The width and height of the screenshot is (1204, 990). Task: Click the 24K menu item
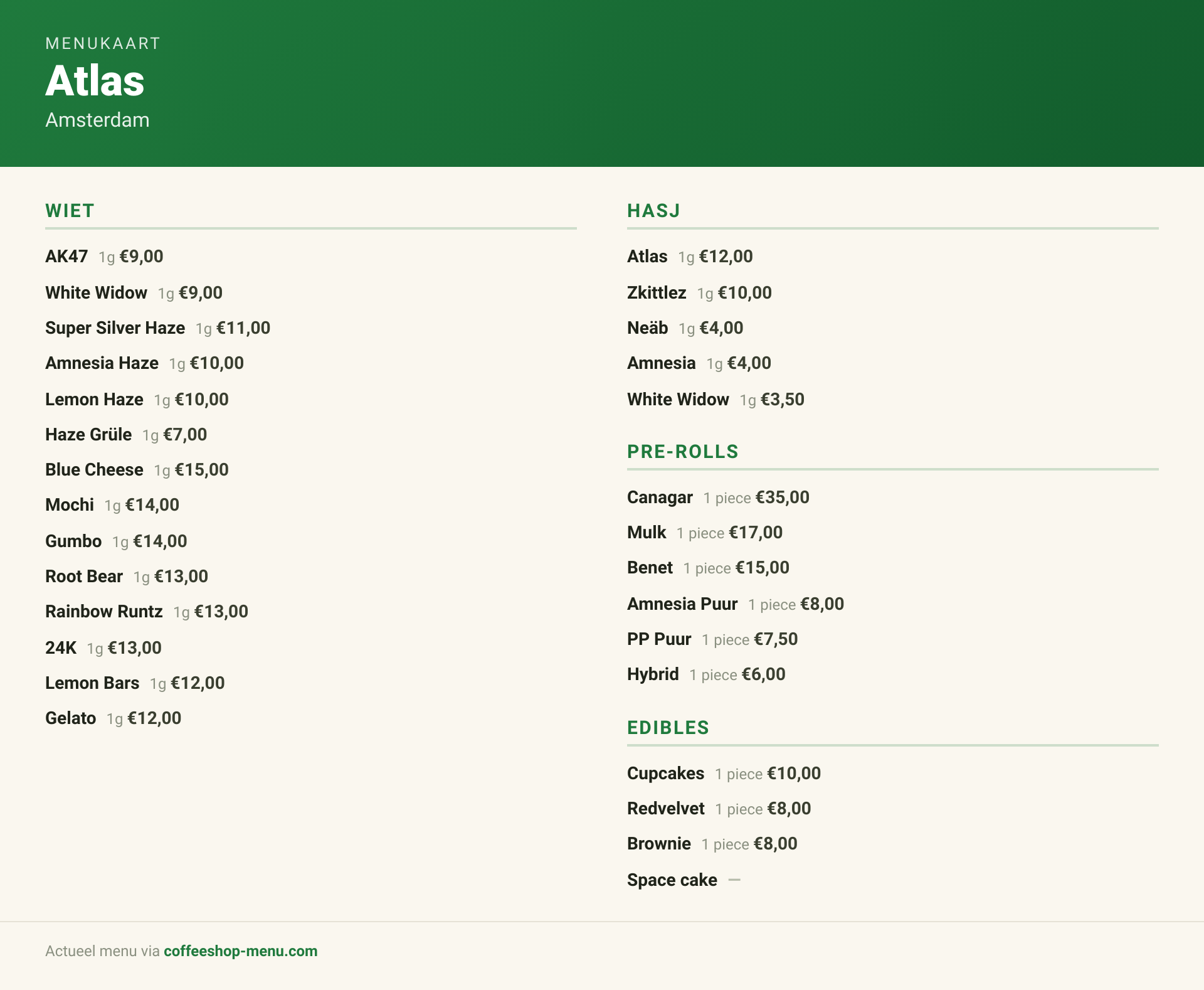point(103,648)
